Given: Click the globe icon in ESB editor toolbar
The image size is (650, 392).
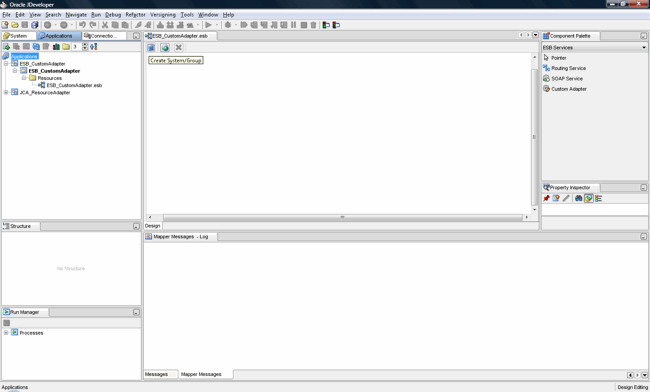Looking at the screenshot, I should (165, 48).
